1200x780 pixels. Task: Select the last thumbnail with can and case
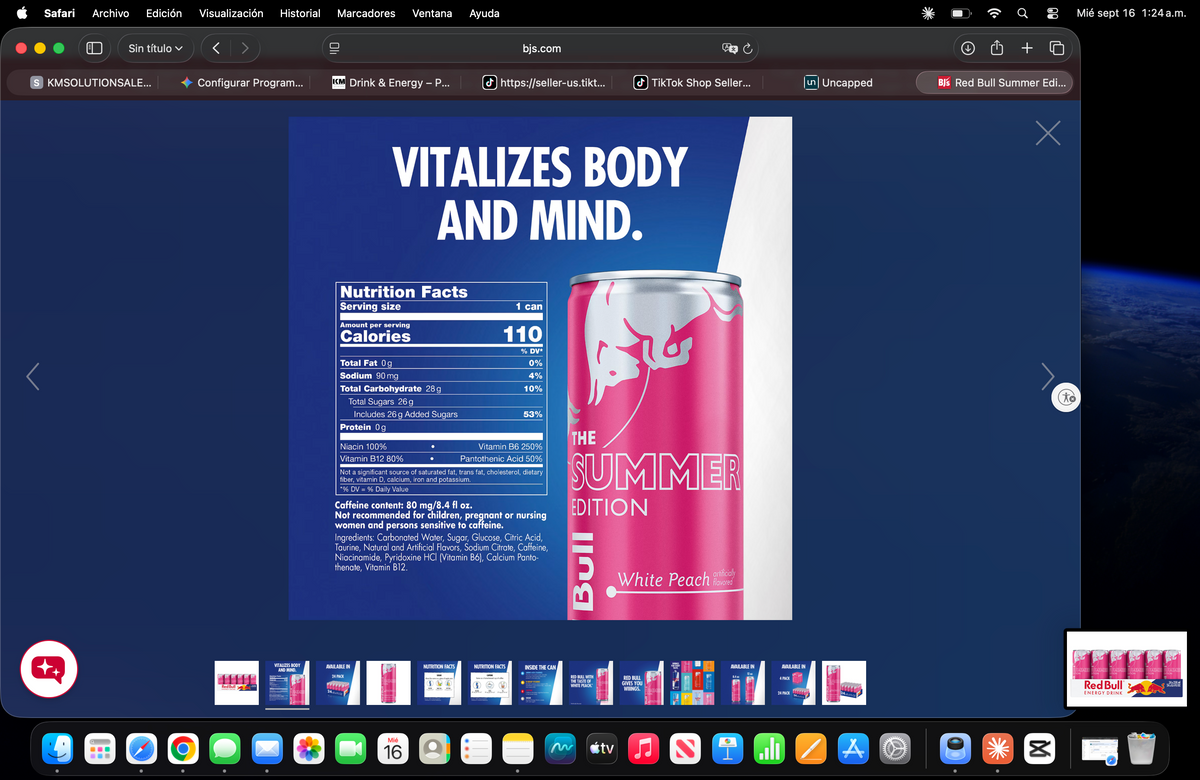844,683
